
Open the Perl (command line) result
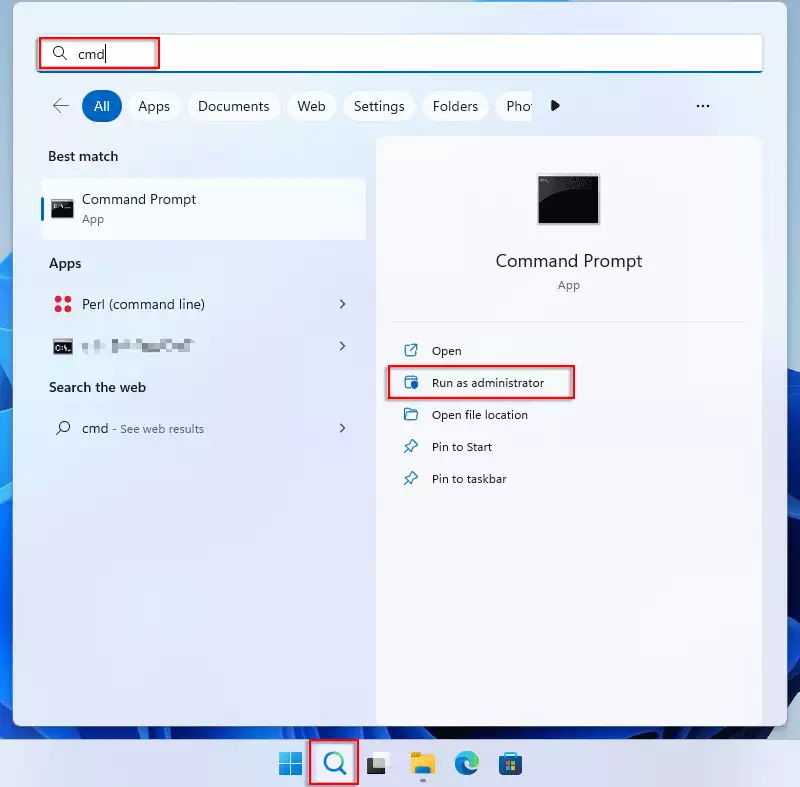click(143, 304)
